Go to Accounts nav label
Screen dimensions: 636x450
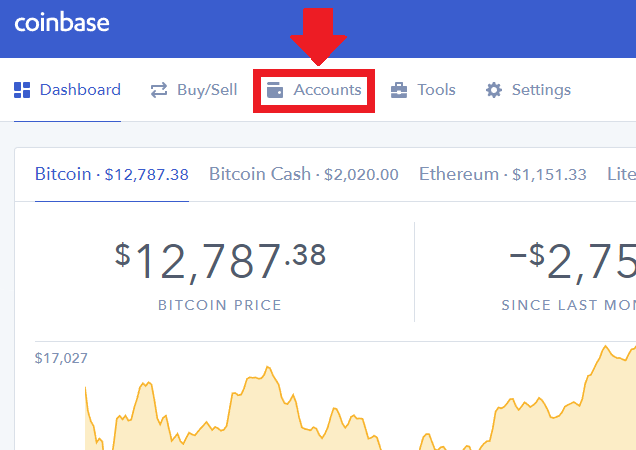click(x=327, y=90)
